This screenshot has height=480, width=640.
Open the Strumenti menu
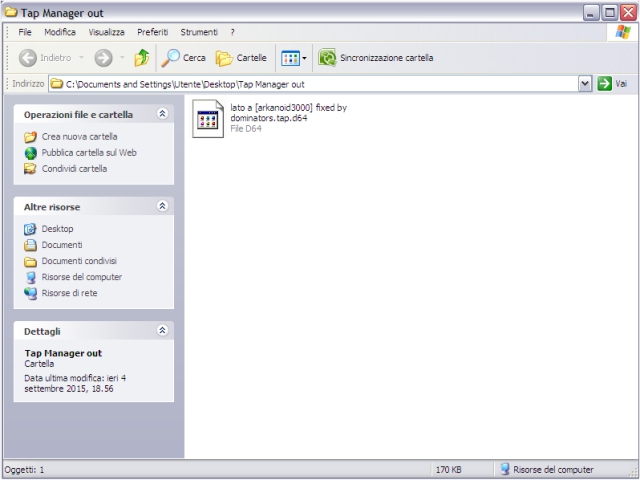point(199,32)
